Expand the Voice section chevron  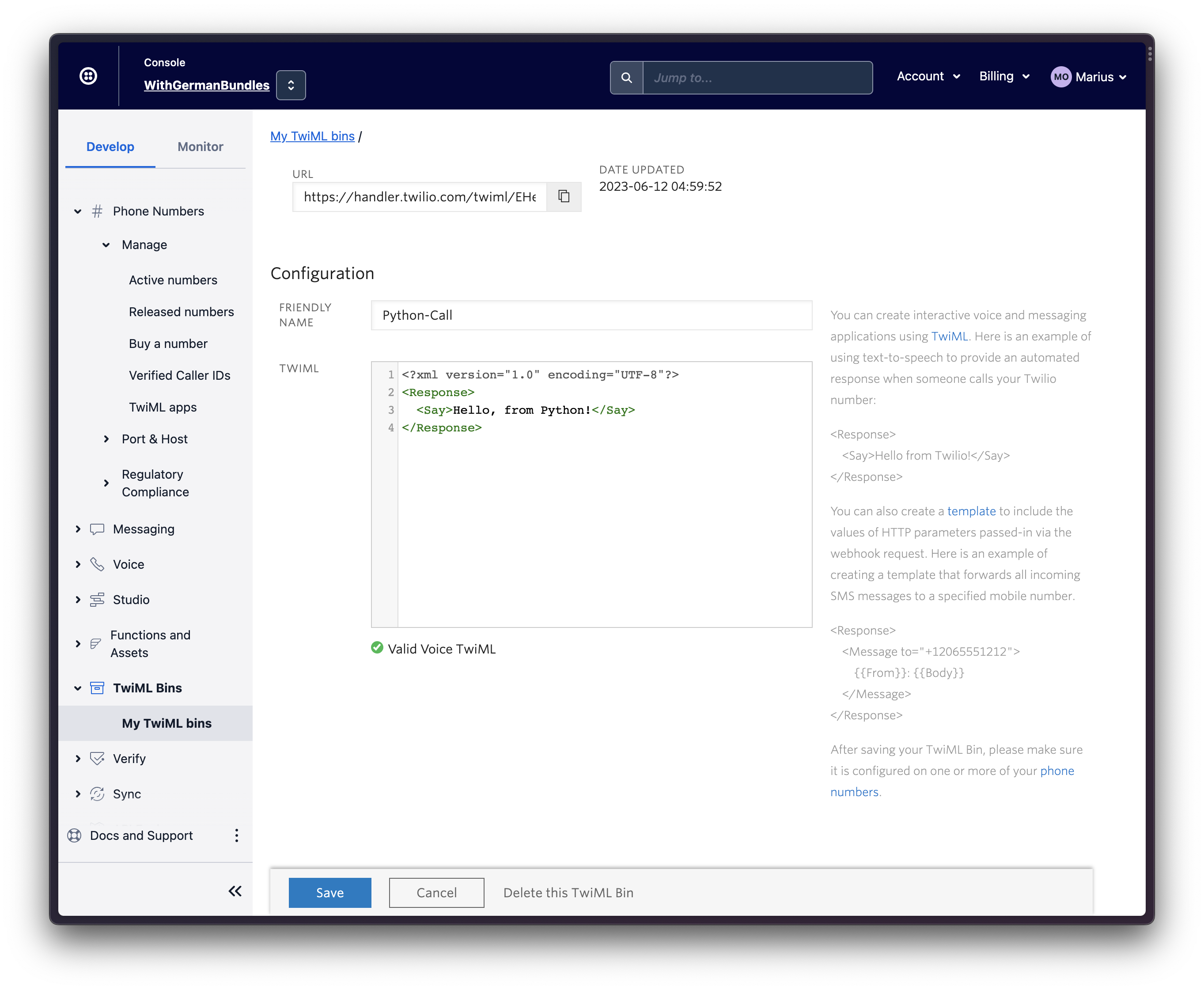tap(78, 565)
